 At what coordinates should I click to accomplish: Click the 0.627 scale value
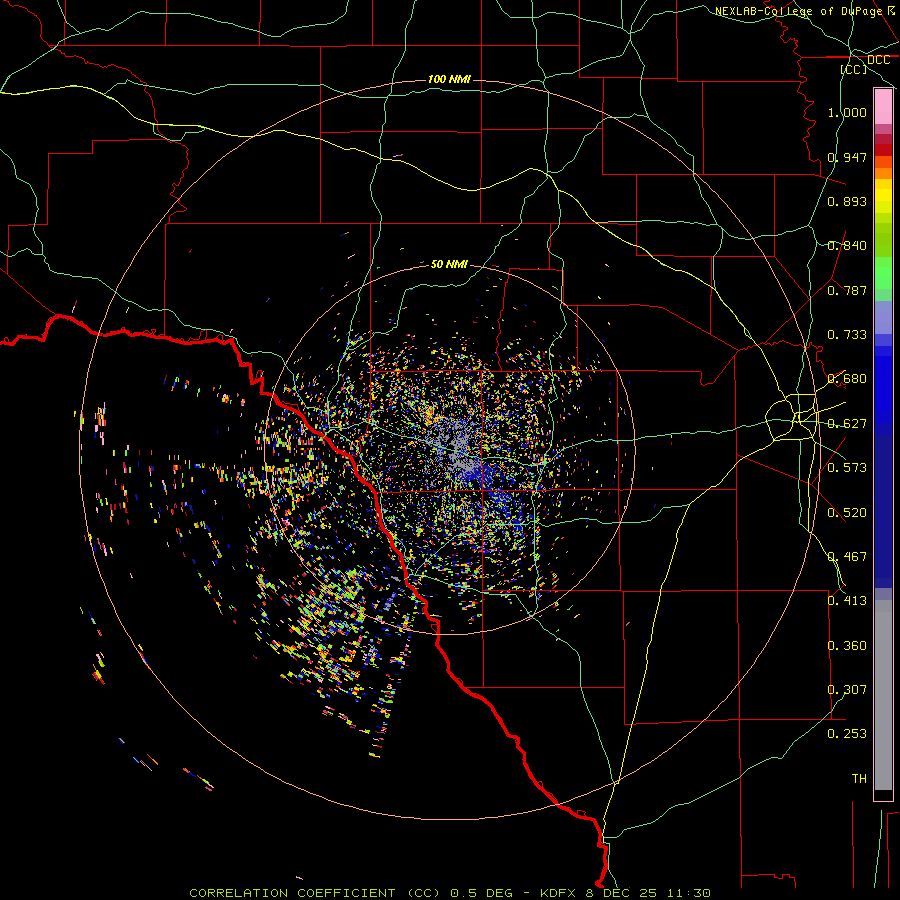pos(847,424)
